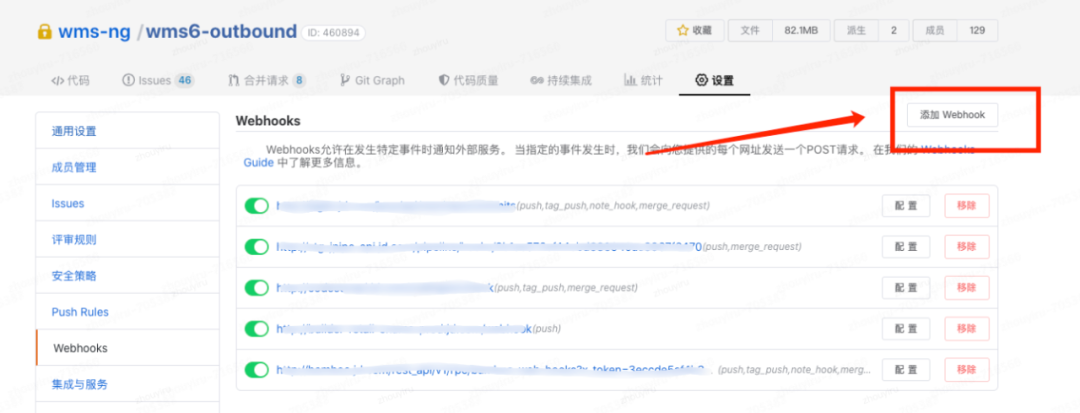Open 通用设置 in the settings sidebar
Screen dimensions: 1080x413
point(127,131)
